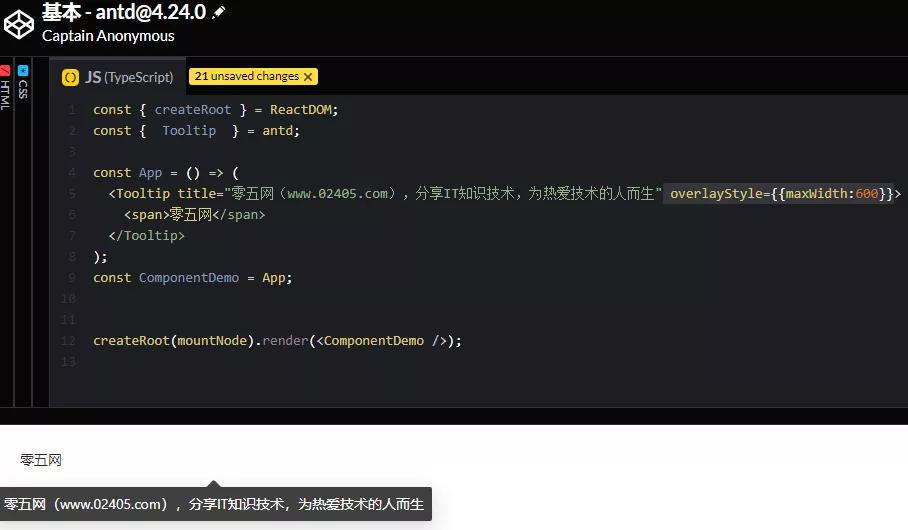
Task: Select the JS (TypeScript) editor title
Action: (x=129, y=77)
